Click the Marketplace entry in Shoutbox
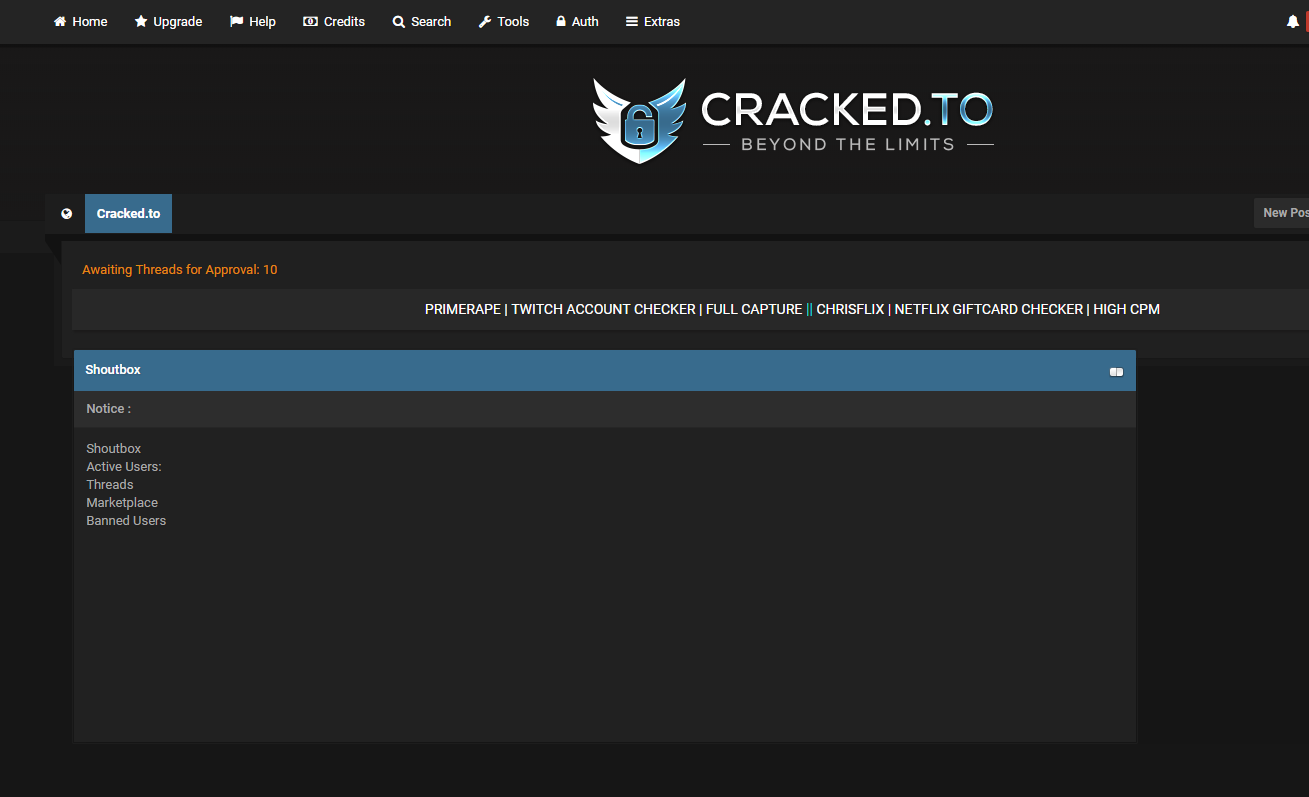Image resolution: width=1309 pixels, height=797 pixels. pos(122,503)
